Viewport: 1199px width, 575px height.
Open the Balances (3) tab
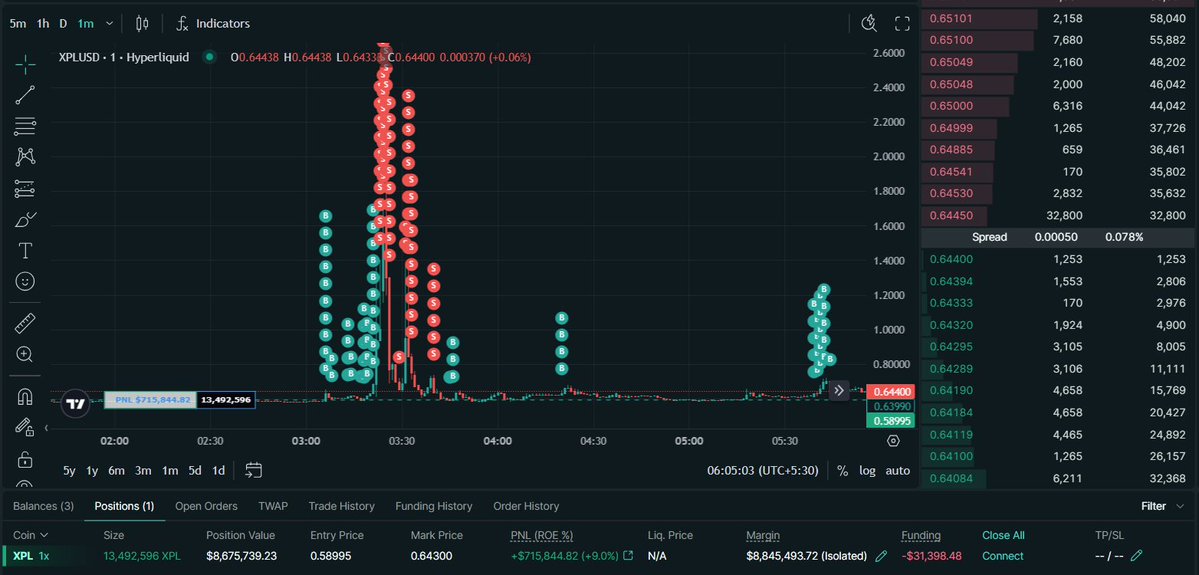pos(44,506)
